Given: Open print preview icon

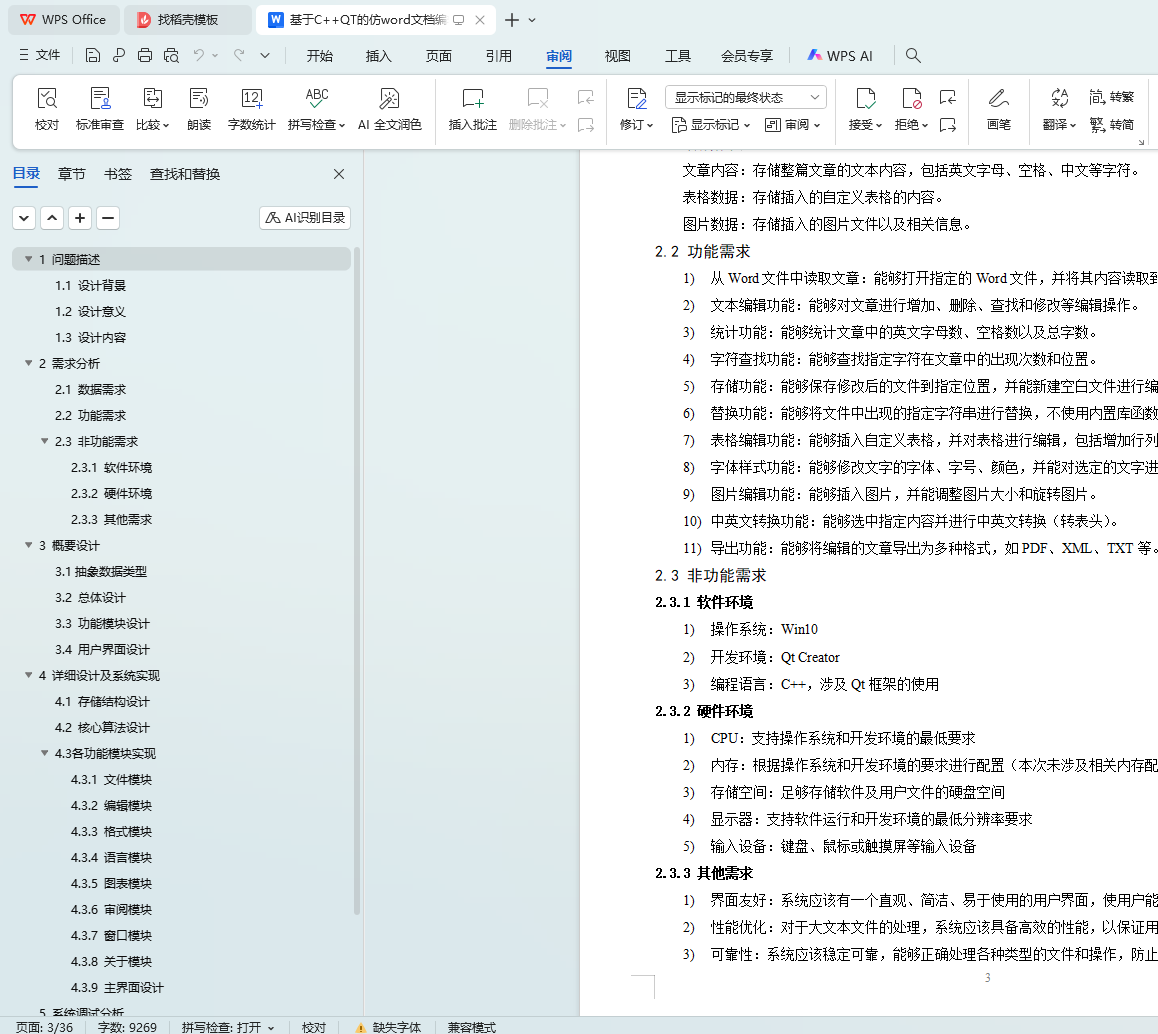Looking at the screenshot, I should coord(171,55).
